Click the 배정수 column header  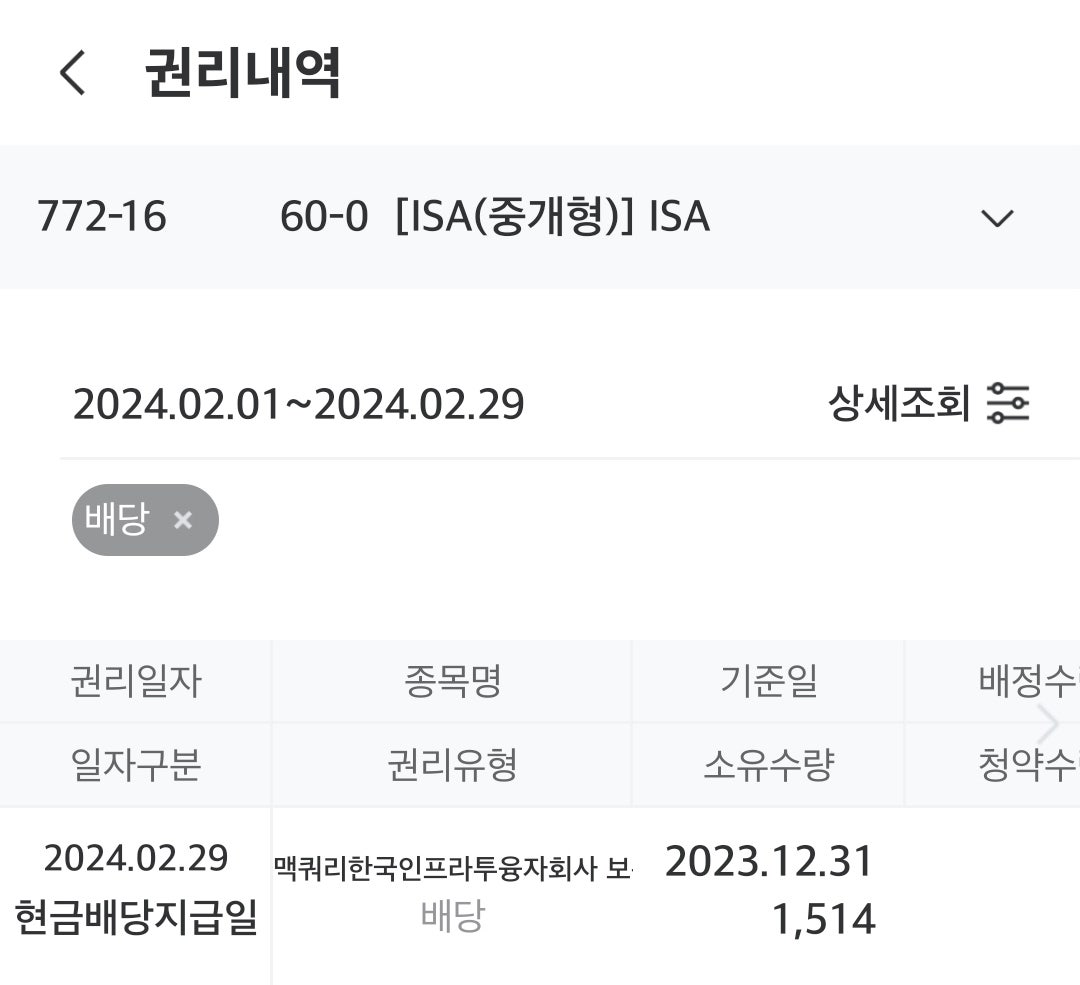click(1028, 681)
